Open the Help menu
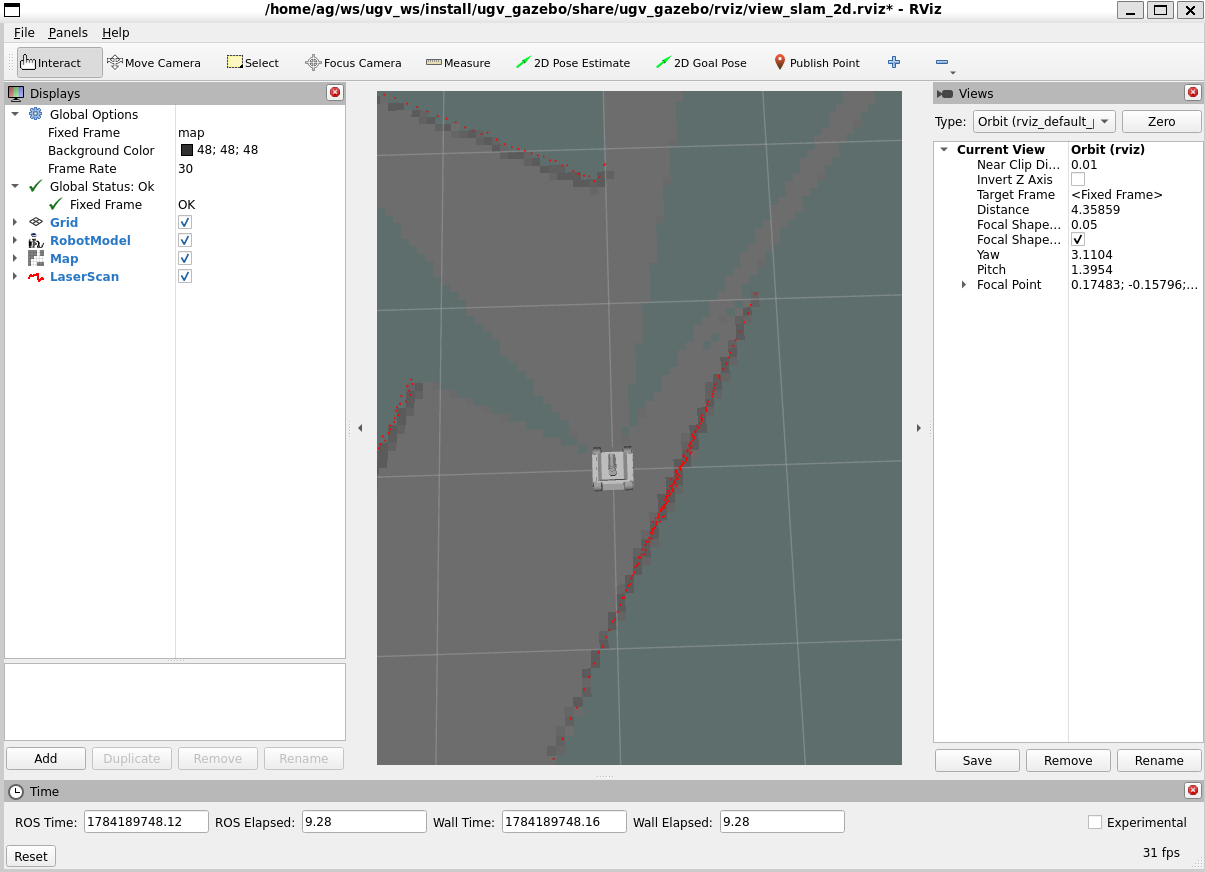Screen dimensions: 1205x872 click(x=116, y=32)
